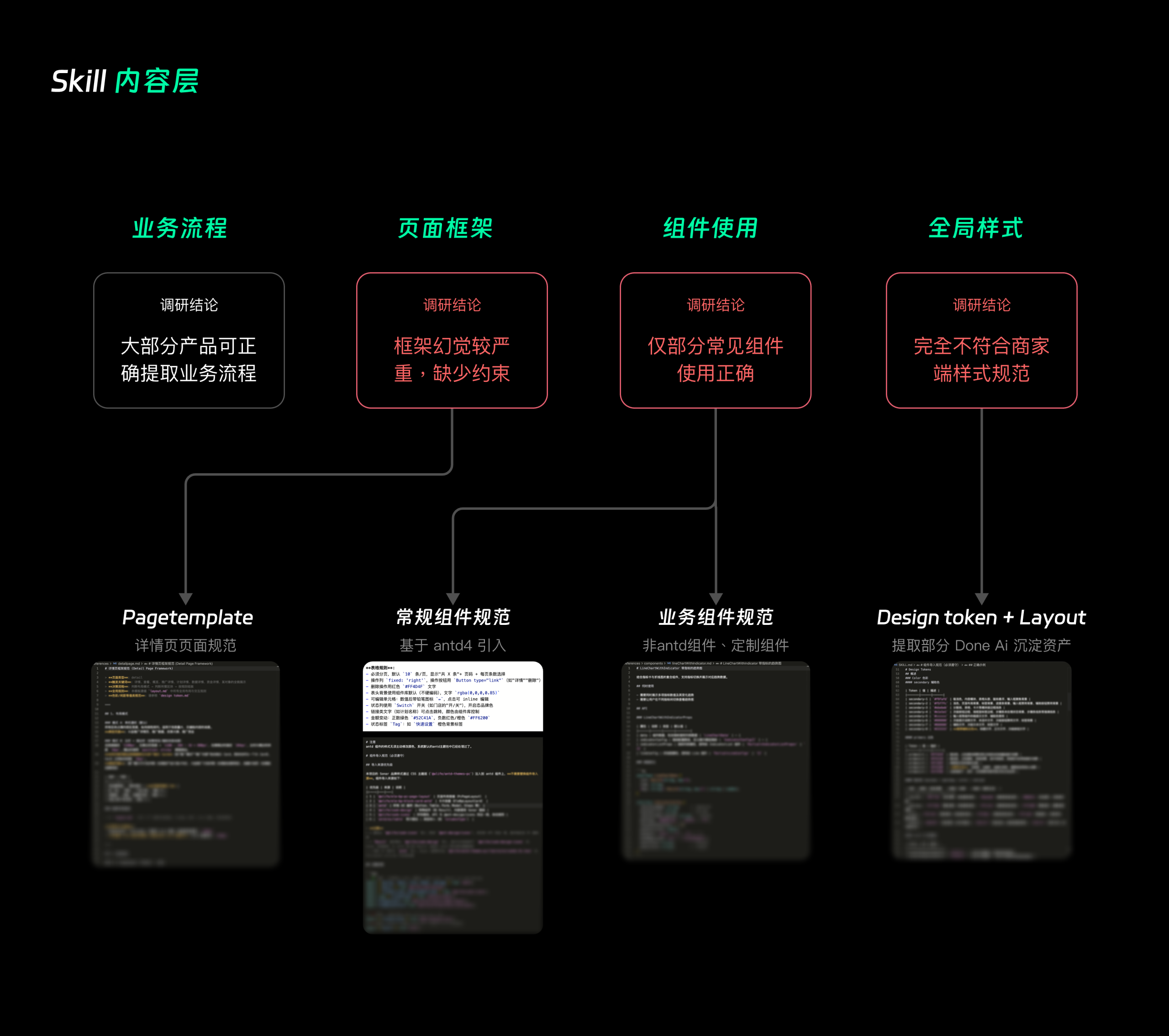Open the Design token code screenshot thumbnail
Image resolution: width=1169 pixels, height=1036 pixels.
click(x=981, y=761)
